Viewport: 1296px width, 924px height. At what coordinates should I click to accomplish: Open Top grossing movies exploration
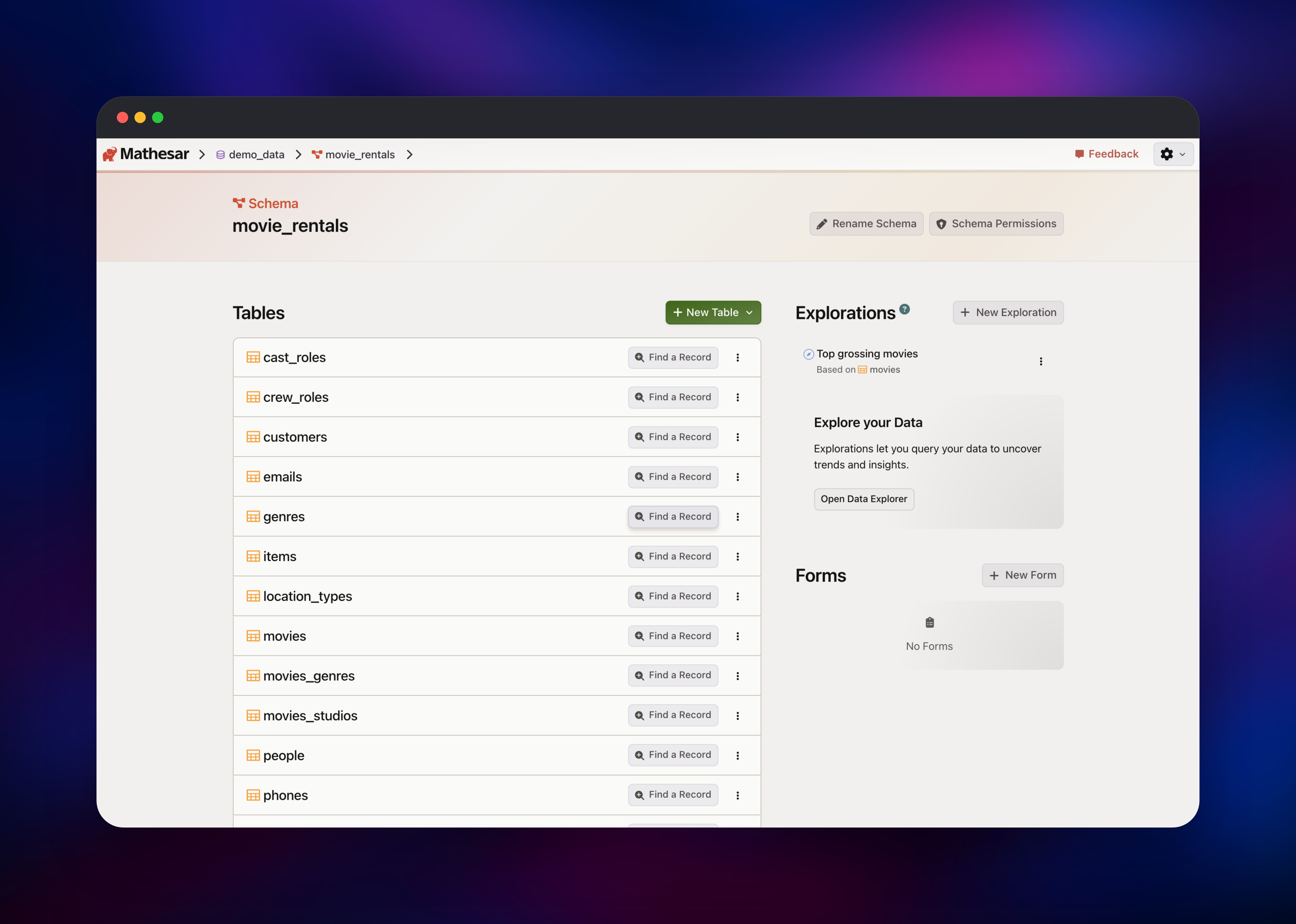pyautogui.click(x=867, y=354)
